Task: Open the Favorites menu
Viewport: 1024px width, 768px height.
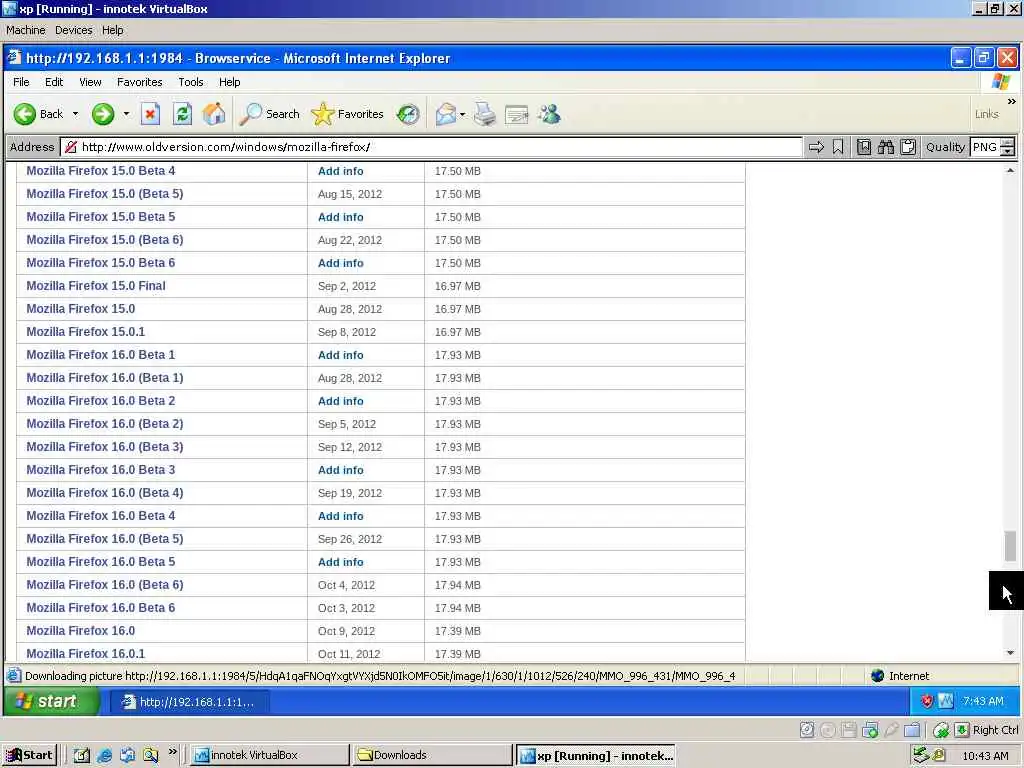Action: click(x=140, y=82)
